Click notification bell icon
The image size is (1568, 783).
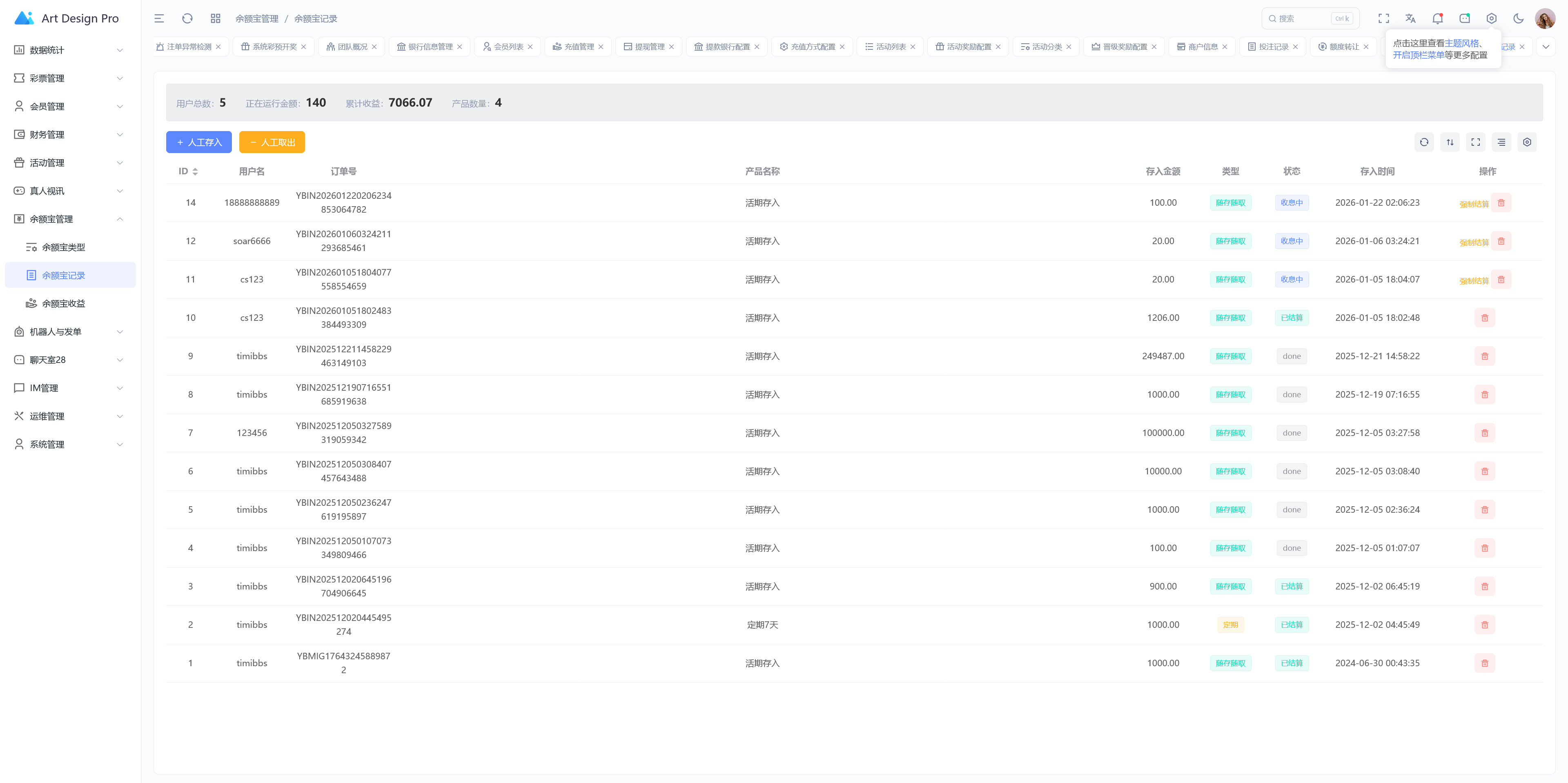[x=1437, y=19]
